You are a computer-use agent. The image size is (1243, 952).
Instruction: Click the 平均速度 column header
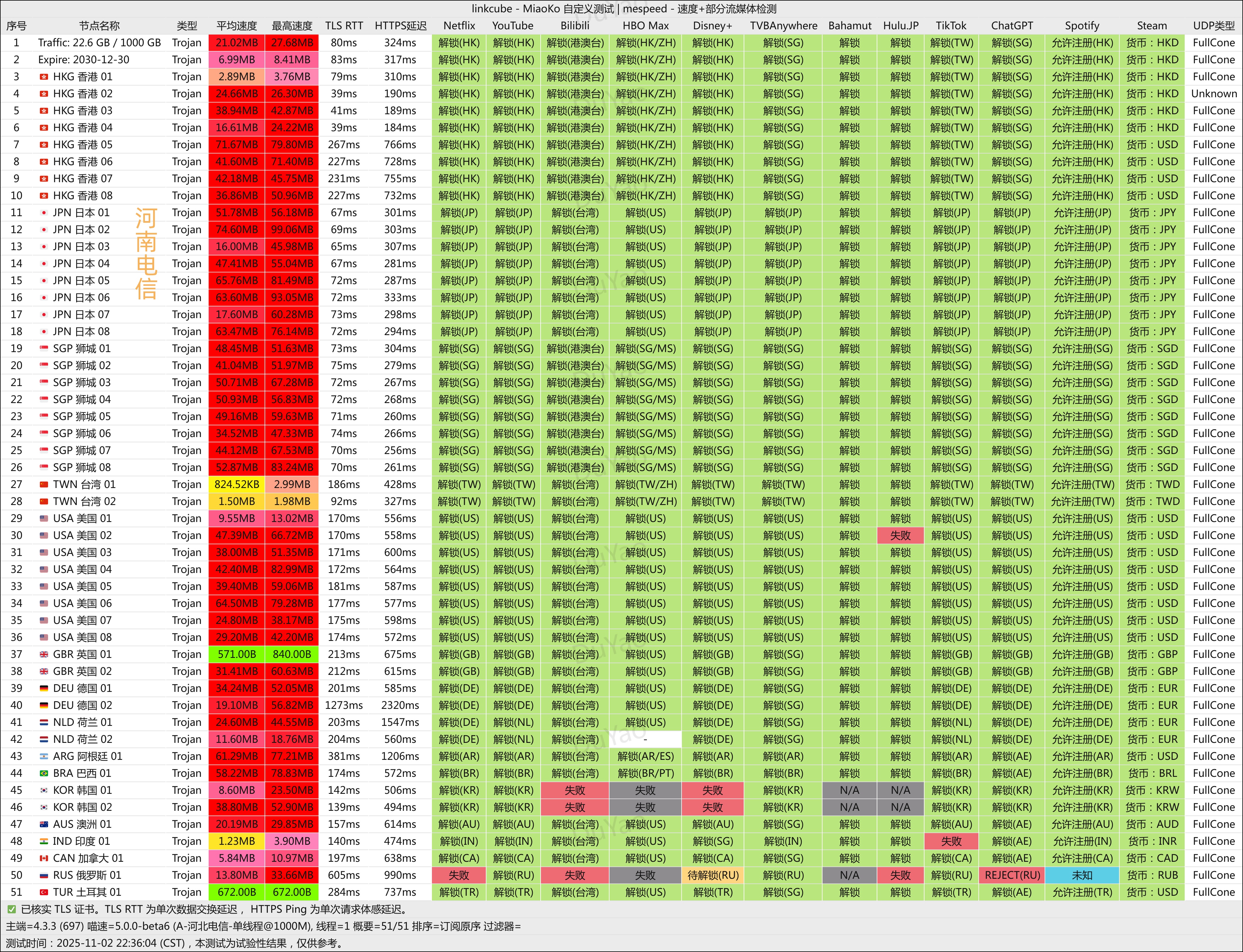(x=236, y=25)
